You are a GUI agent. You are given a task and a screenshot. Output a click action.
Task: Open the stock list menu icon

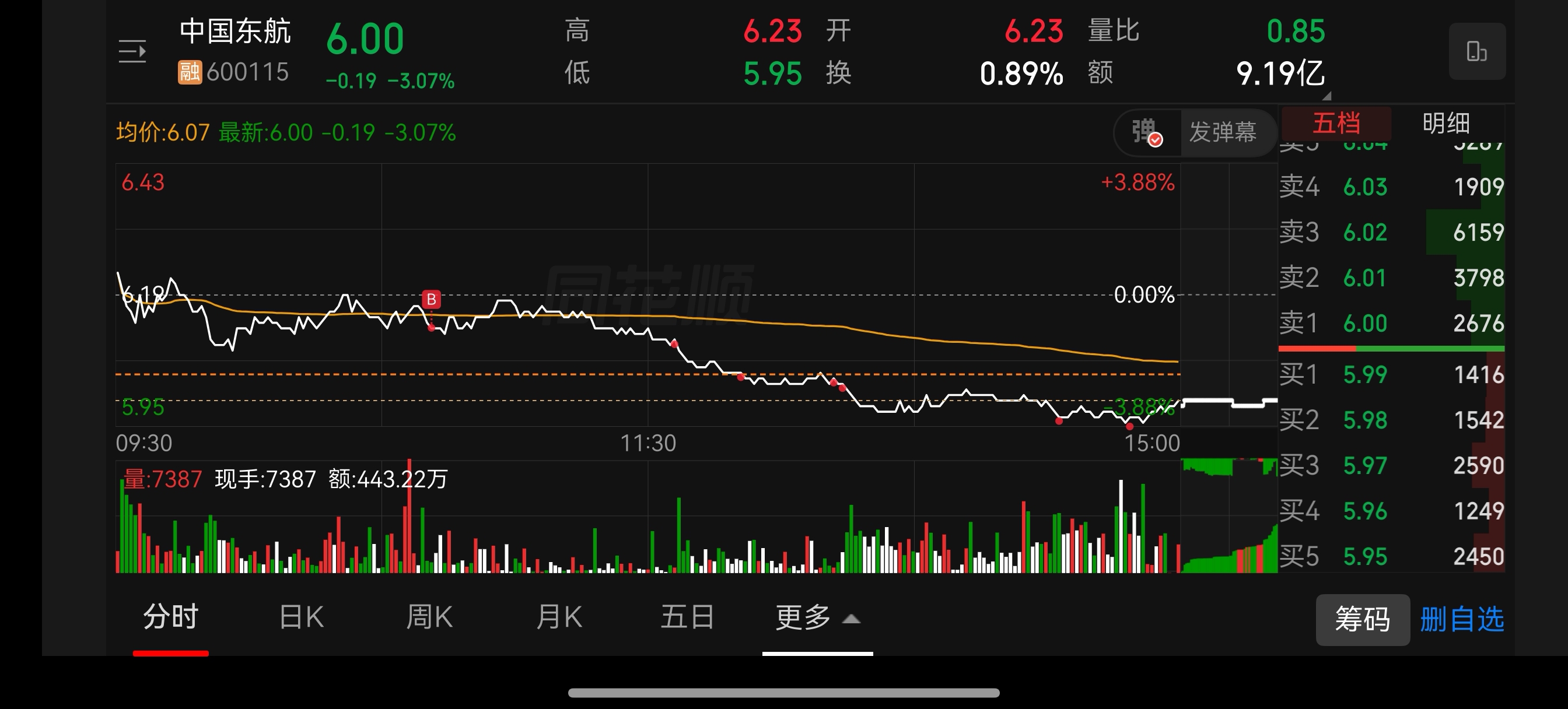click(132, 52)
